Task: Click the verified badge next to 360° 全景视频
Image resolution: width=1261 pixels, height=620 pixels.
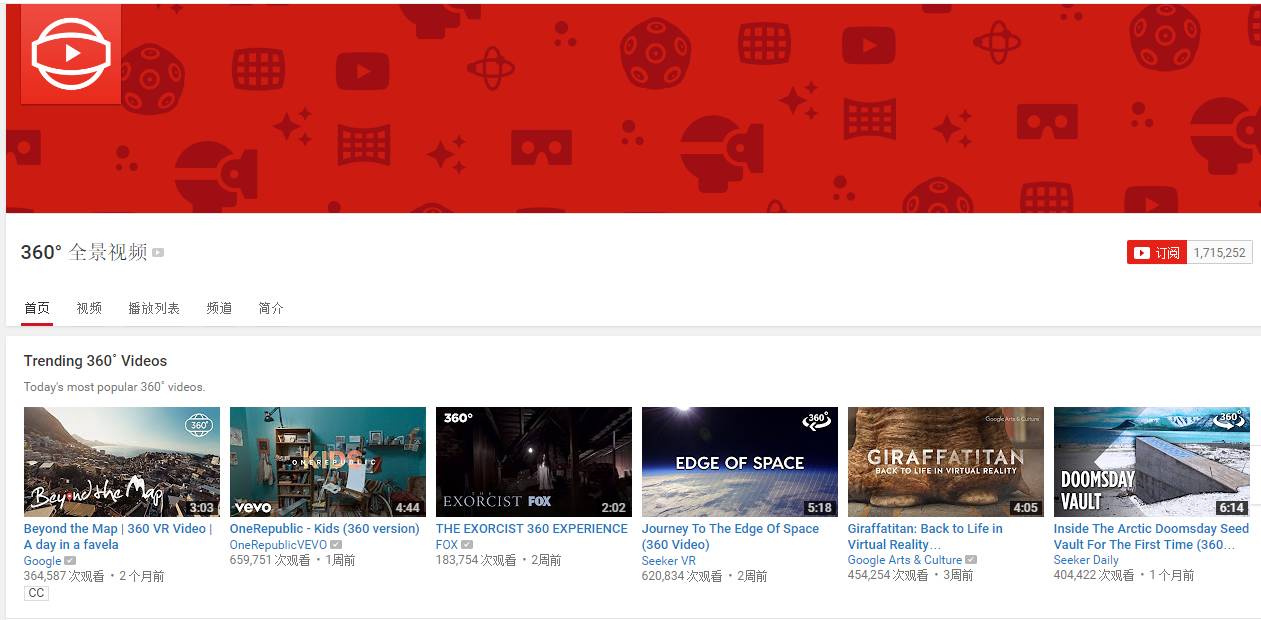Action: [158, 253]
